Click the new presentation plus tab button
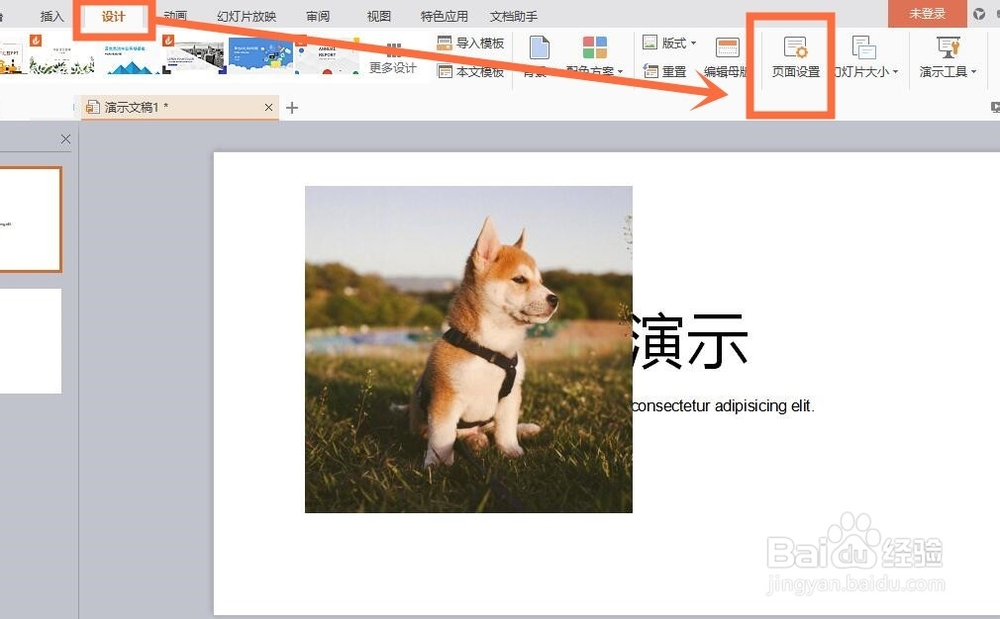Image resolution: width=1000 pixels, height=619 pixels. (291, 107)
